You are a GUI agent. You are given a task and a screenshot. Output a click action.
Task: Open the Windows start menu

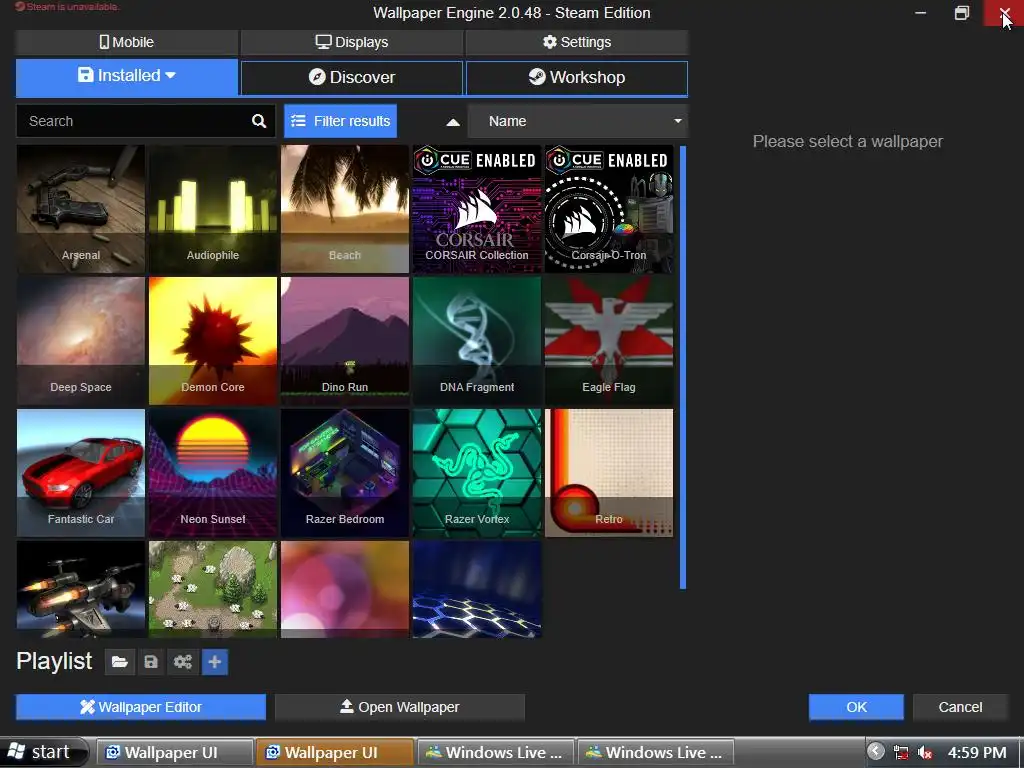(x=43, y=752)
